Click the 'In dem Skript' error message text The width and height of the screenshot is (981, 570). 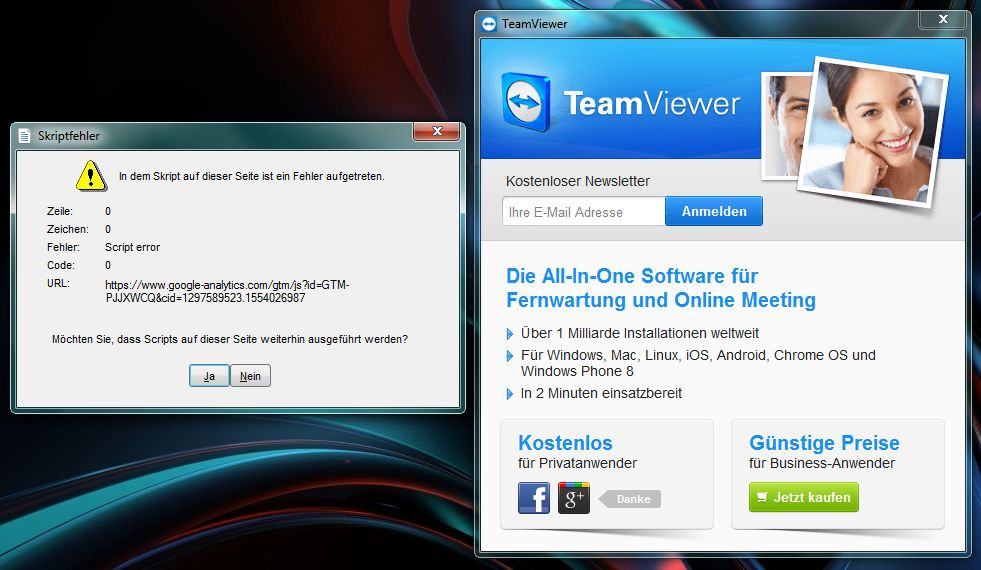tap(252, 176)
